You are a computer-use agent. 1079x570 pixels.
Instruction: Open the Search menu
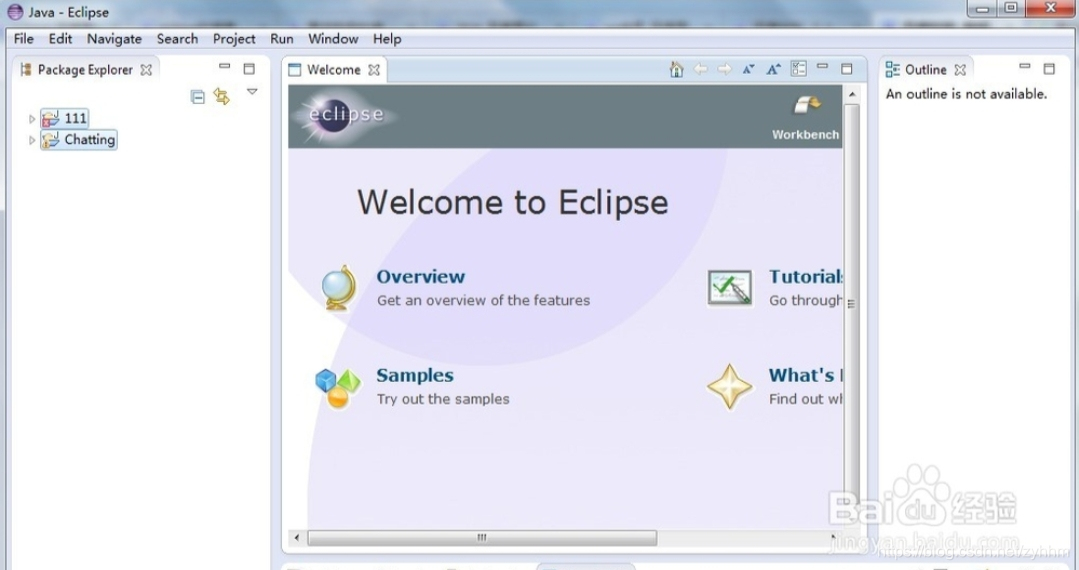[178, 39]
